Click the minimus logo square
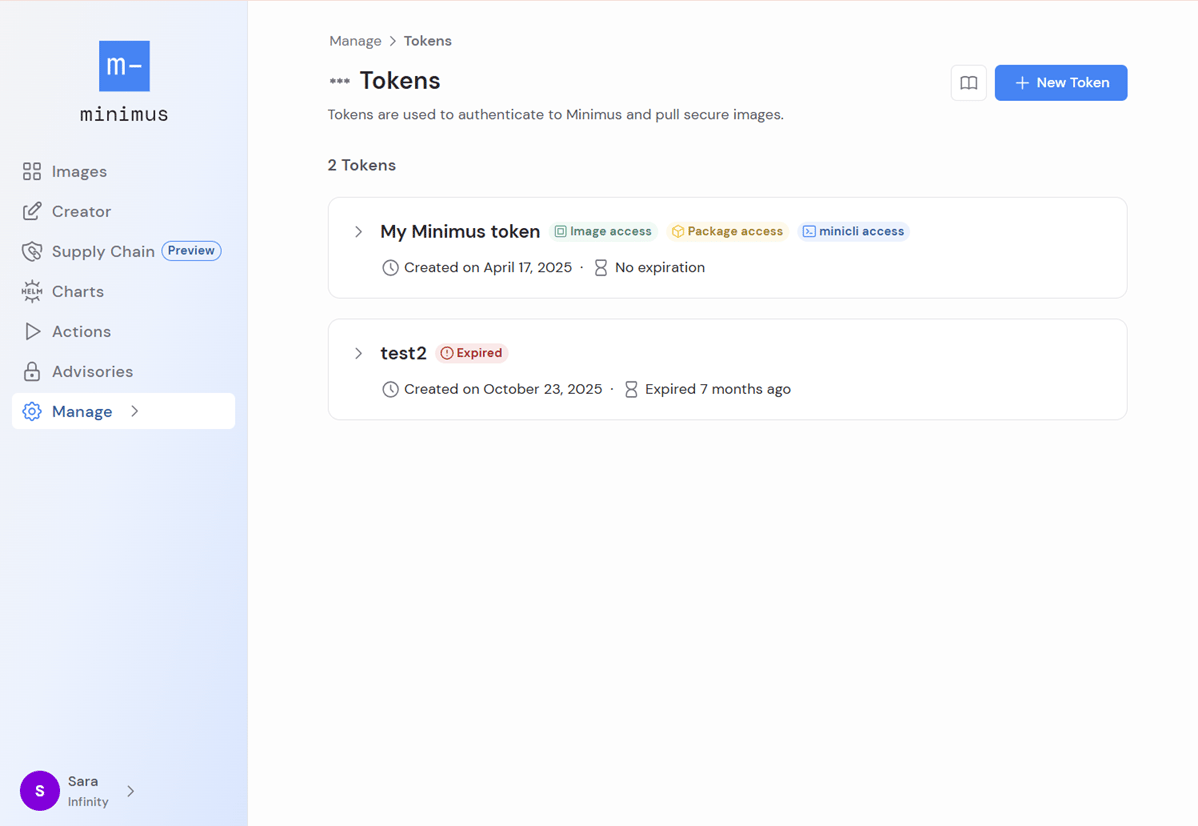Viewport: 1198px width, 826px height. tap(124, 66)
